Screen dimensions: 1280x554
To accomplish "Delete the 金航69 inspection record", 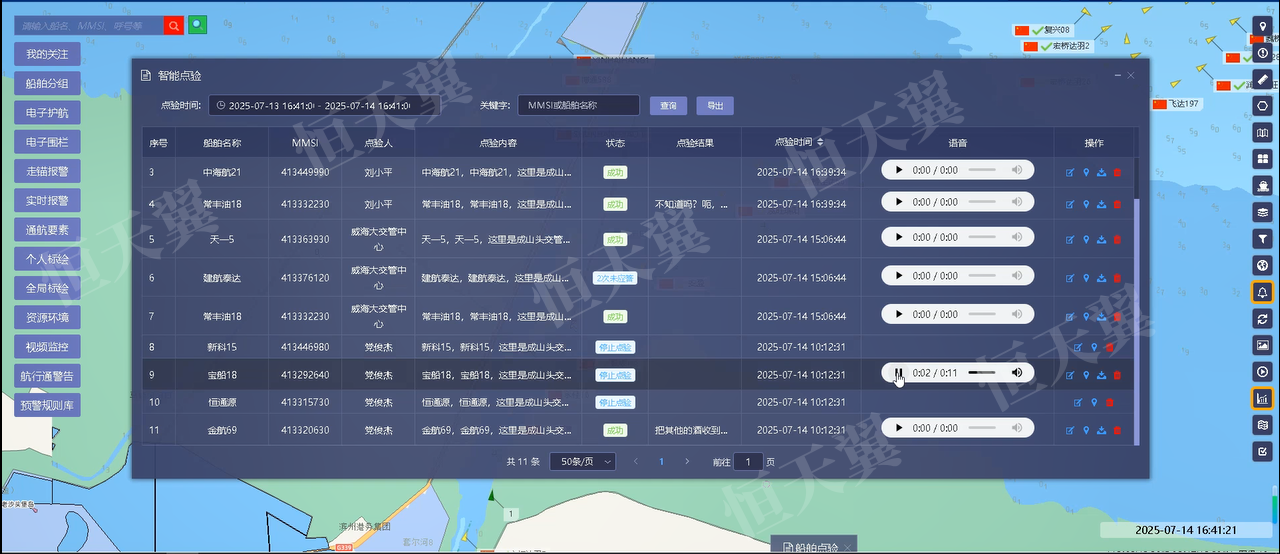I will pos(1117,430).
